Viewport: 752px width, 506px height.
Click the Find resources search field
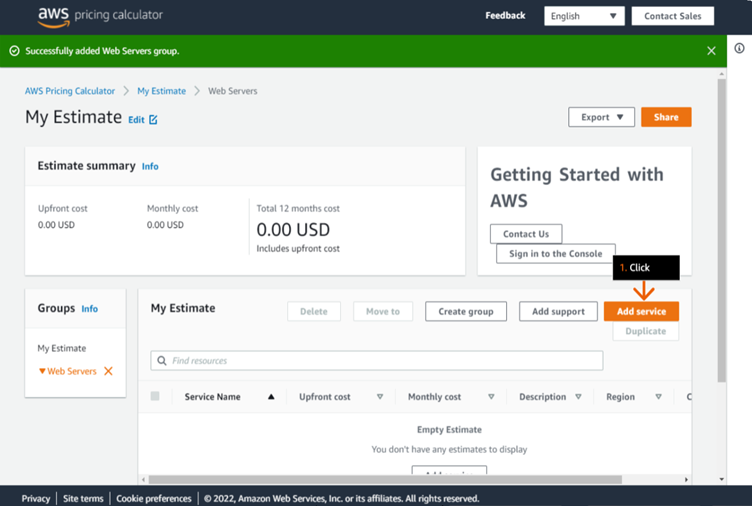377,360
